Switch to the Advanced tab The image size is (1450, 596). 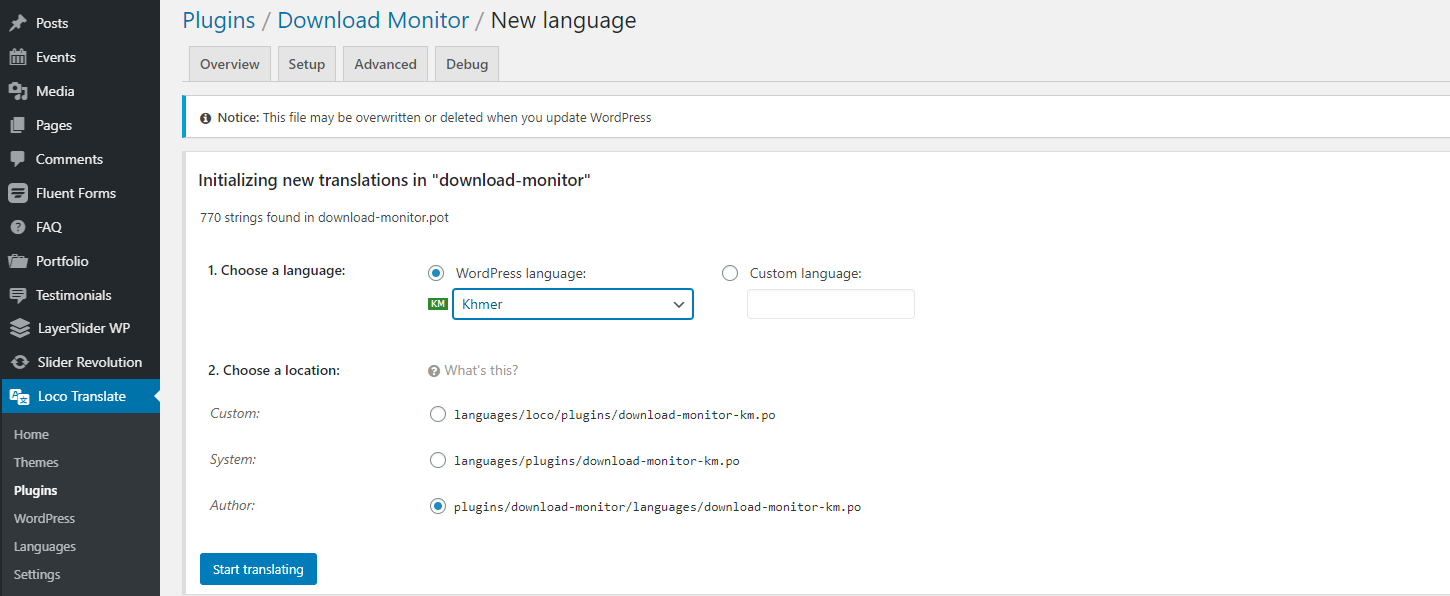coord(385,64)
